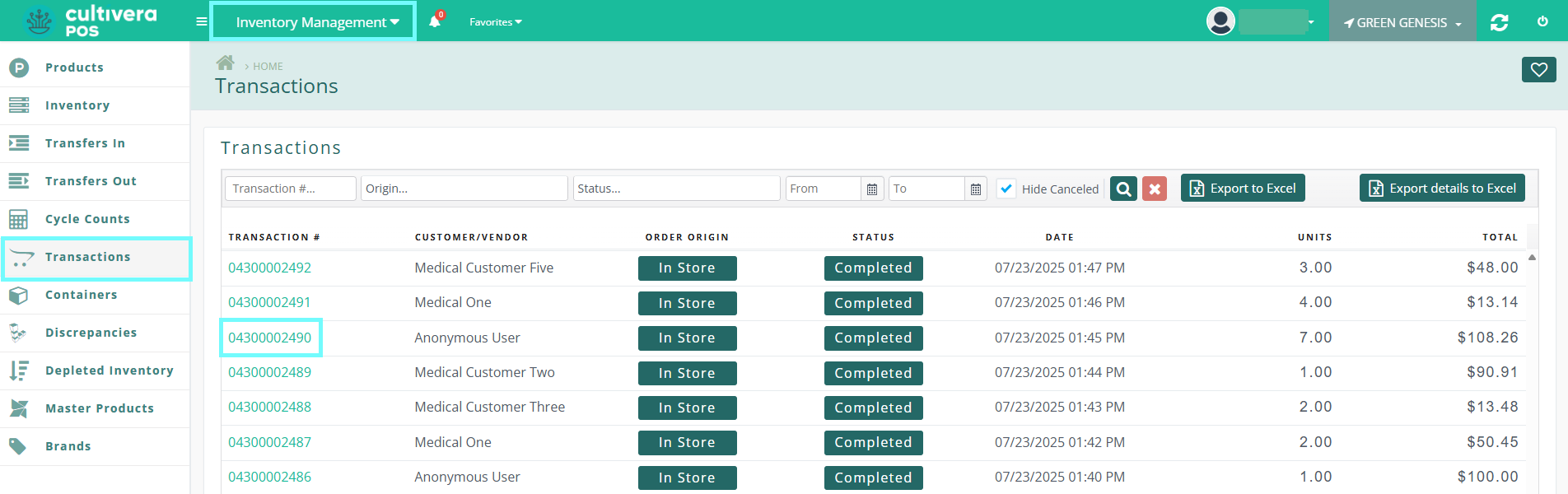
Task: Click the refresh sync icon in header
Action: [x=1499, y=22]
